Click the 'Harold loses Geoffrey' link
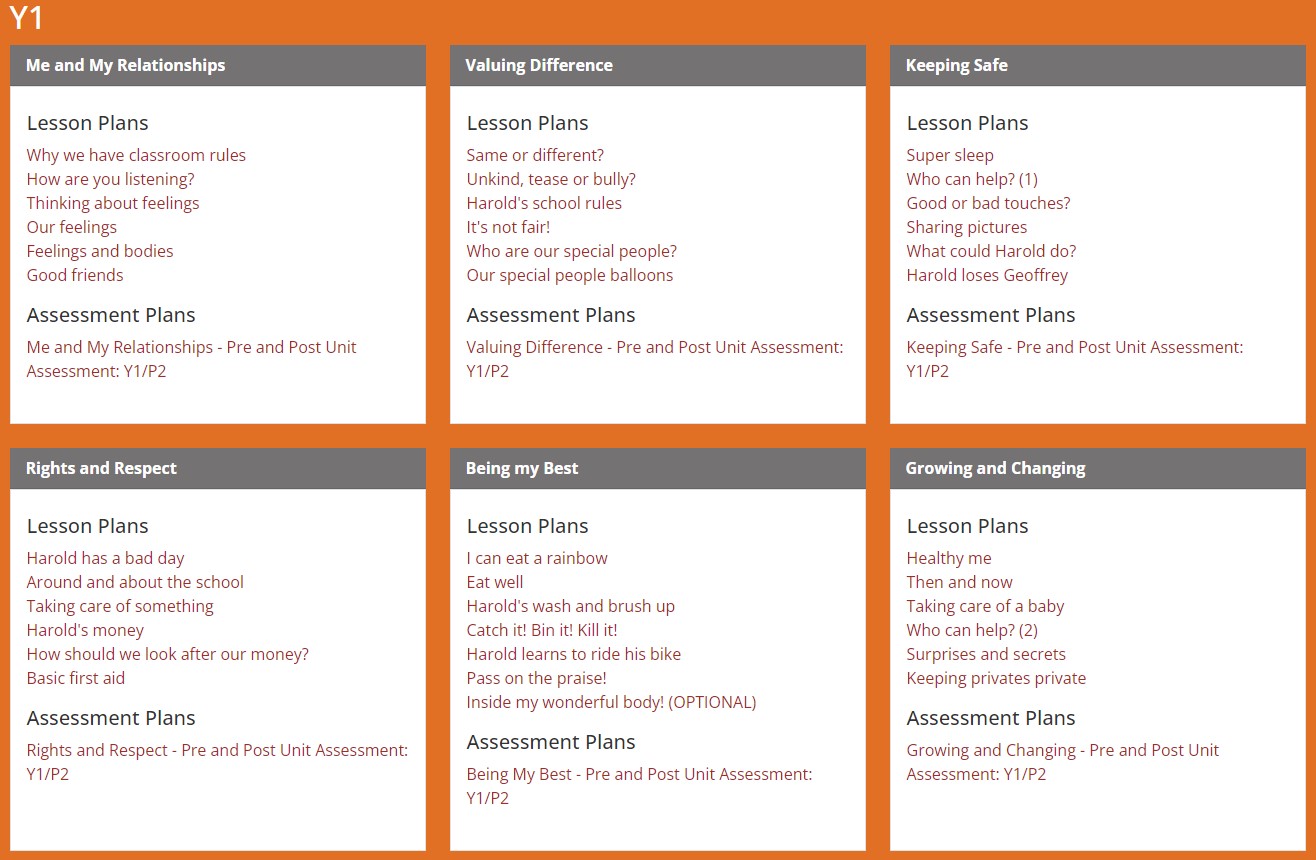Screen dimensions: 1316x860 coord(987,275)
